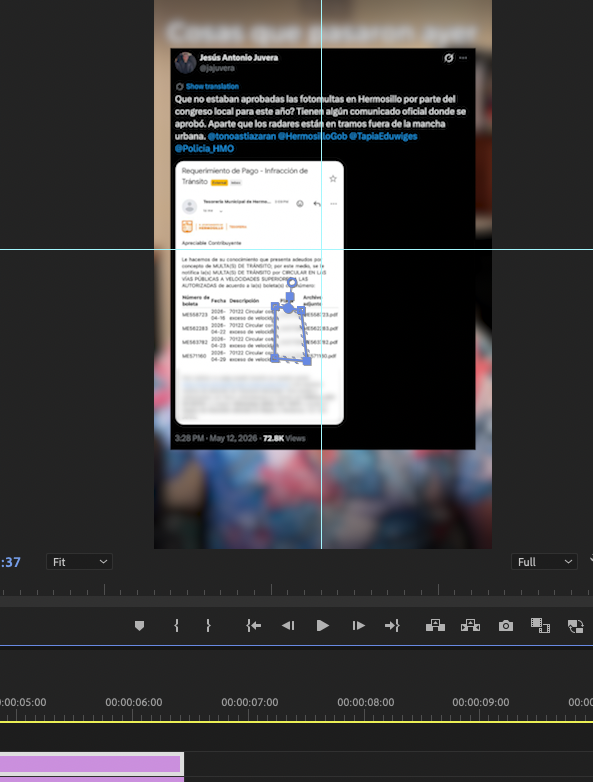Step back one frame
This screenshot has height=782, width=593.
(x=288, y=625)
